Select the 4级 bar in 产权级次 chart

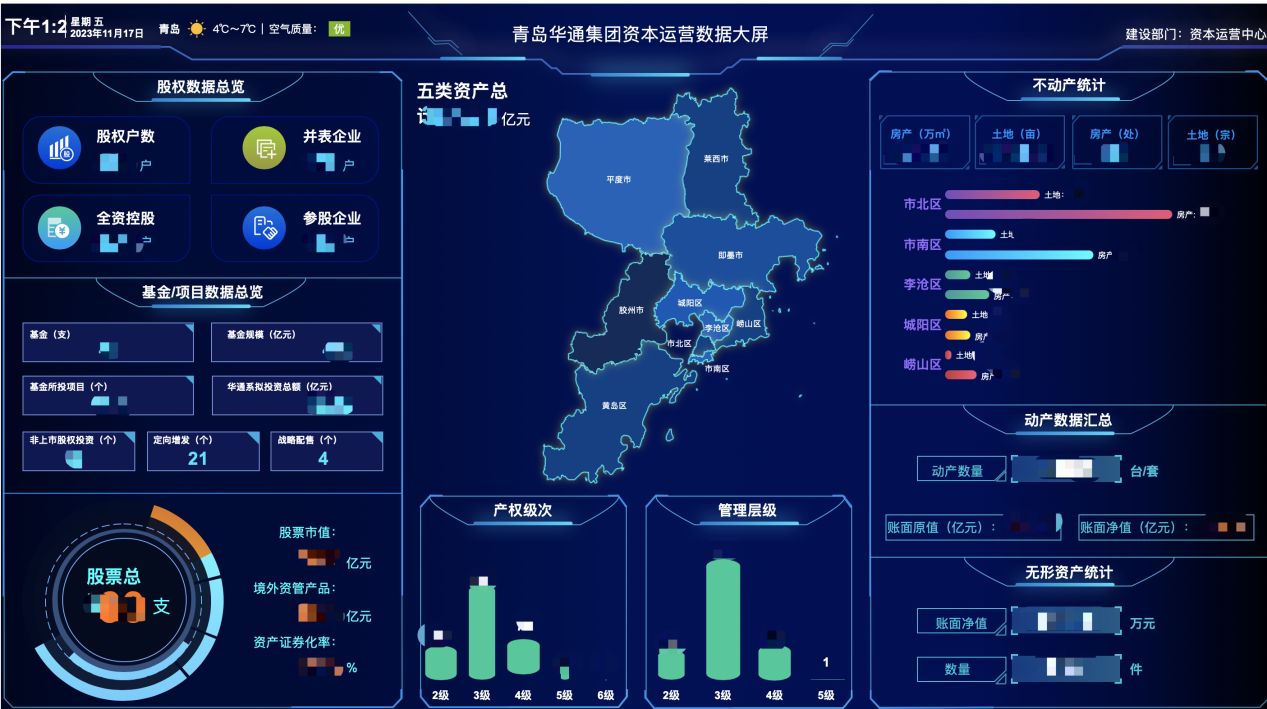(x=523, y=657)
